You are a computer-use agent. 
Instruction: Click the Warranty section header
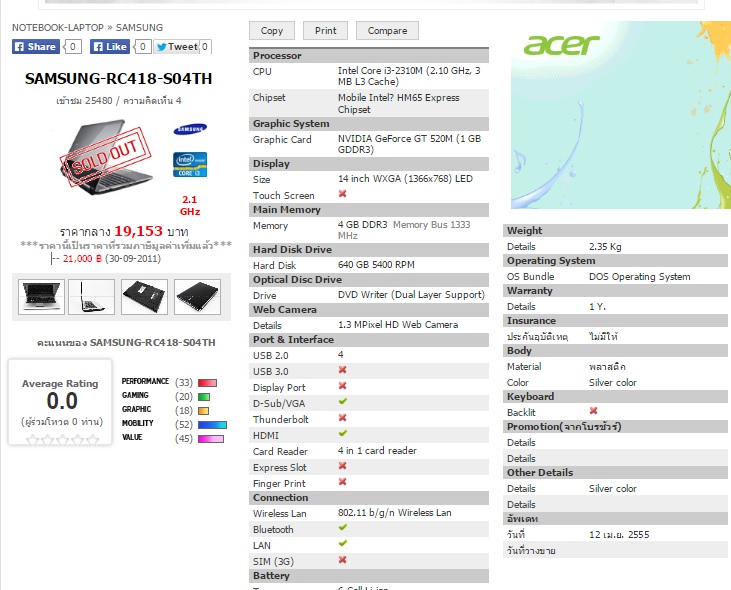(x=615, y=291)
